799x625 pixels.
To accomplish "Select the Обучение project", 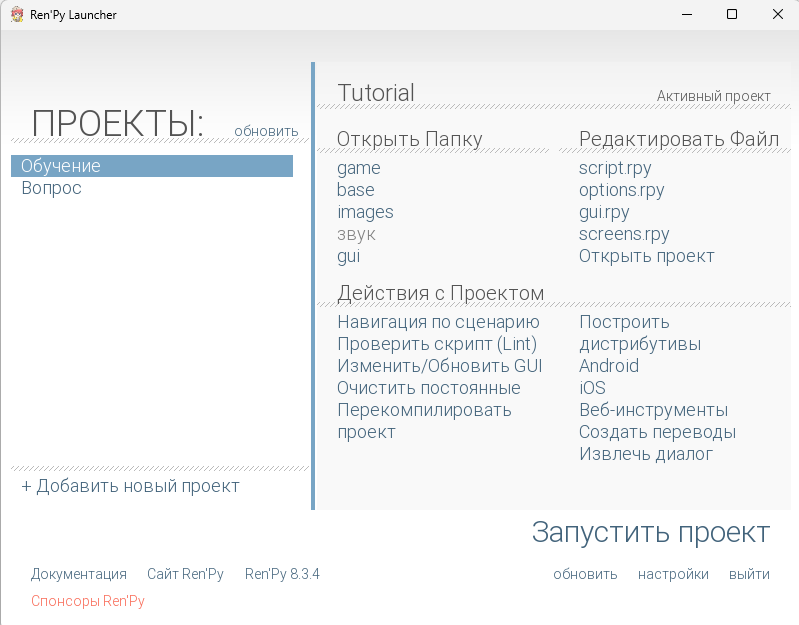I will coord(152,166).
